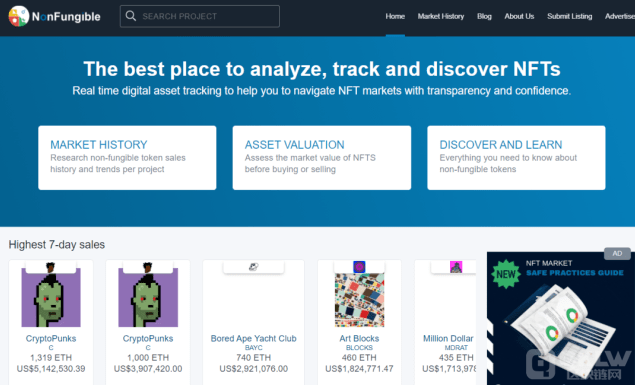Viewport: 635px width, 385px height.
Task: Open the Market History nav item
Action: 441,16
